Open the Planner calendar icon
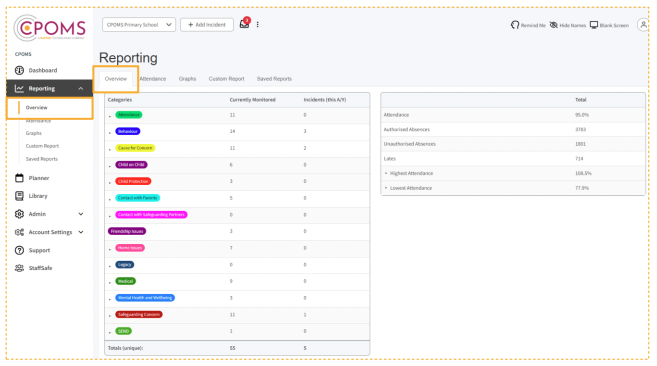The height and width of the screenshot is (366, 657). (x=19, y=178)
